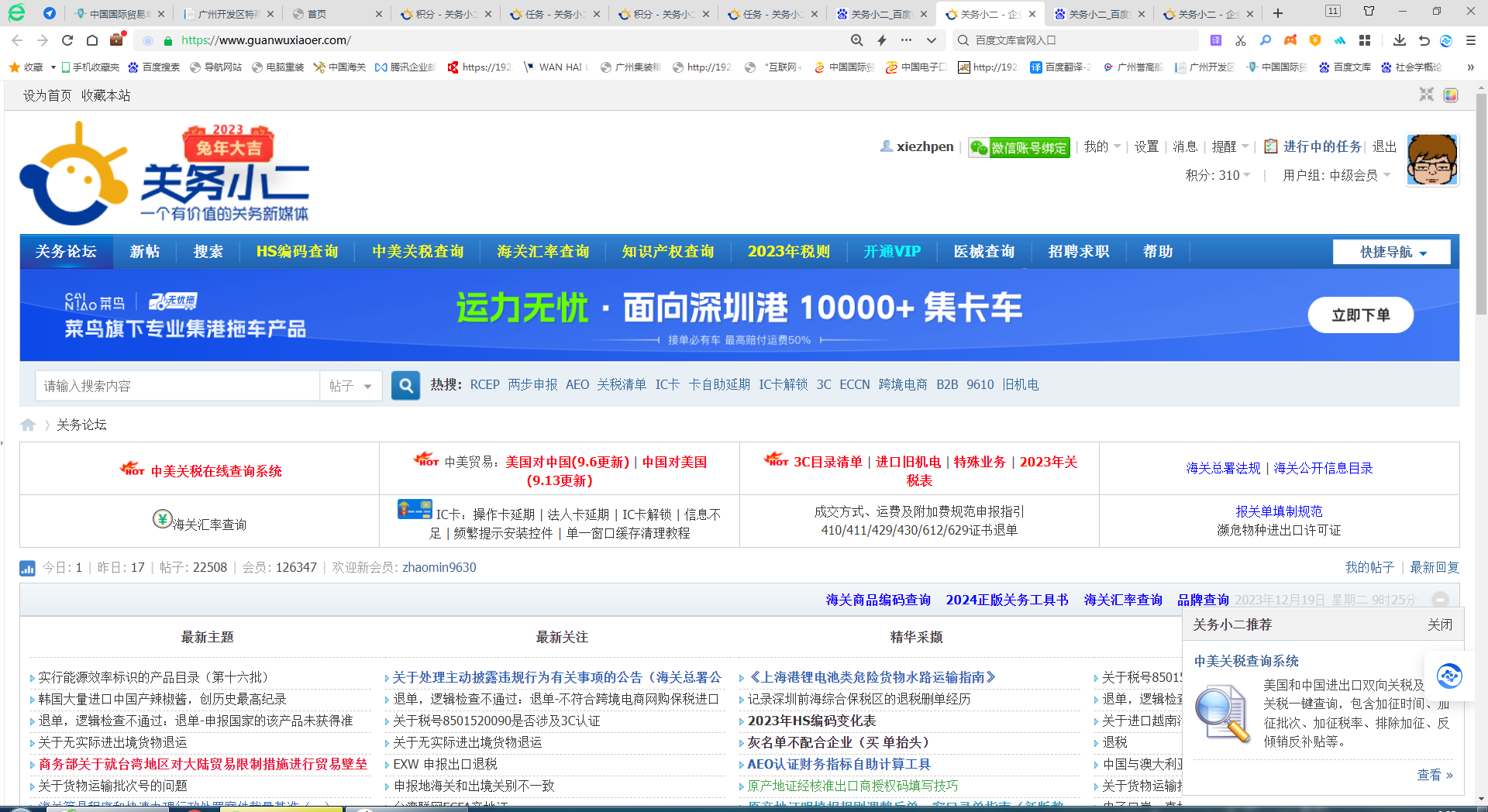Expand the 提醒 dropdown

tap(1231, 146)
